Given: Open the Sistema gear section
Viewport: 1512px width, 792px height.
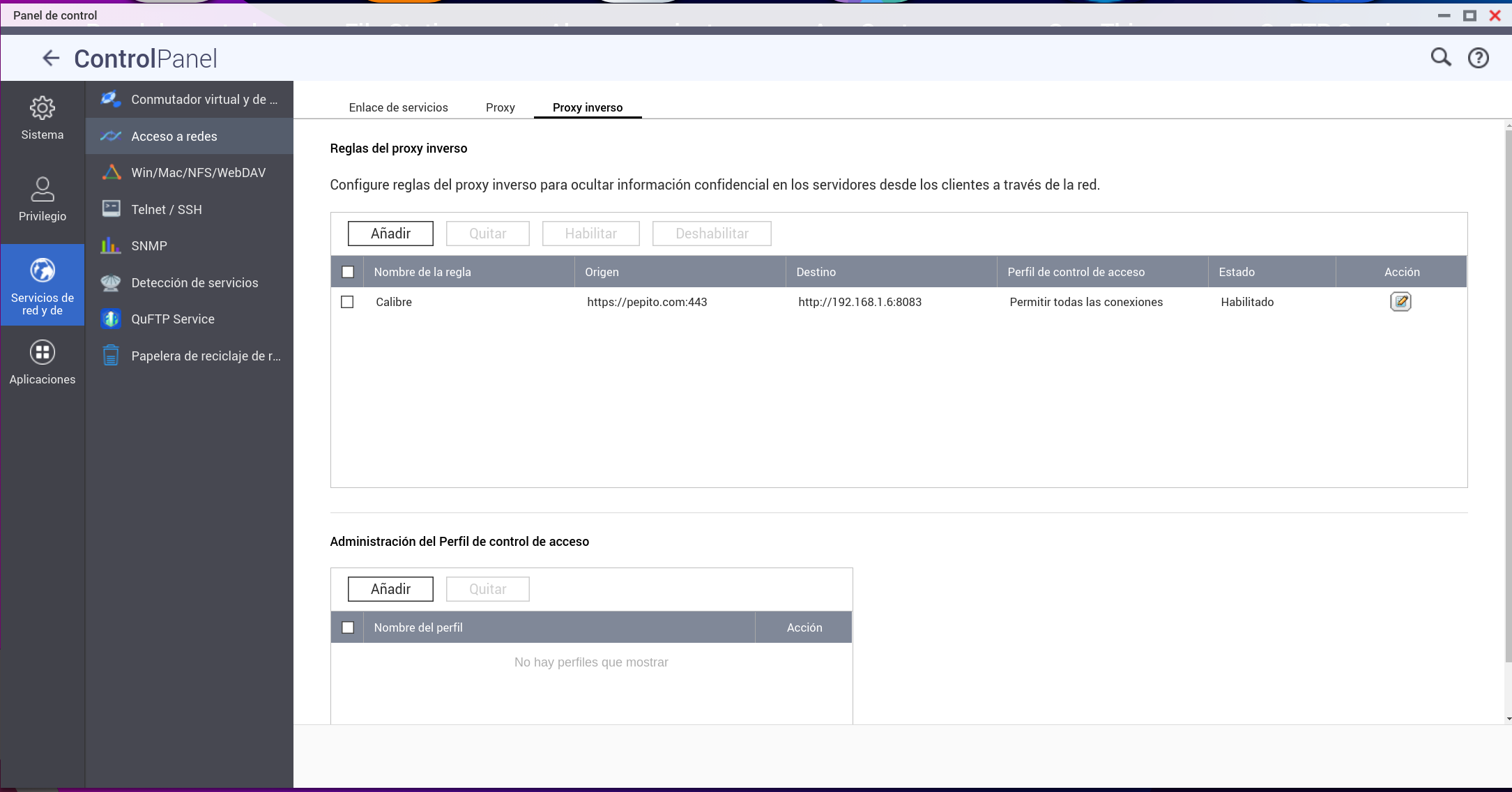Looking at the screenshot, I should pos(43,118).
